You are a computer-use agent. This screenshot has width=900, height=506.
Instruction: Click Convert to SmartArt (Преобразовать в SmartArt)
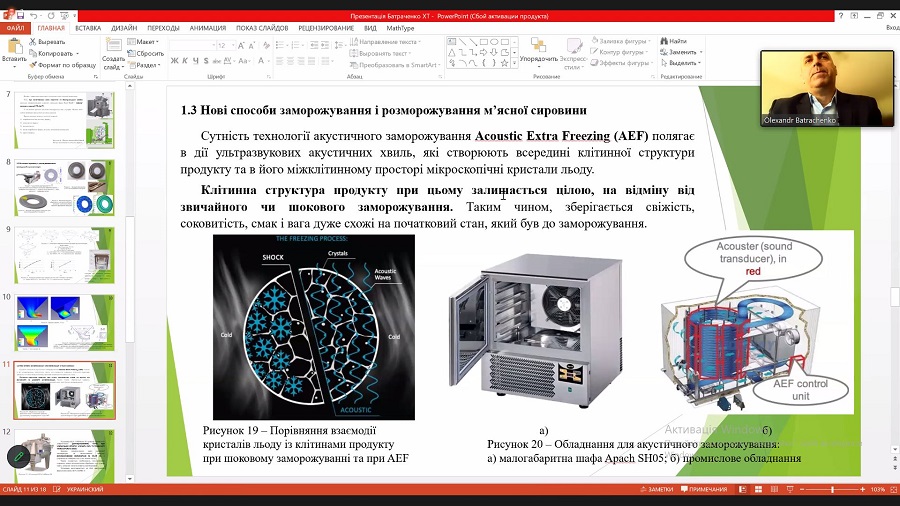tap(395, 65)
